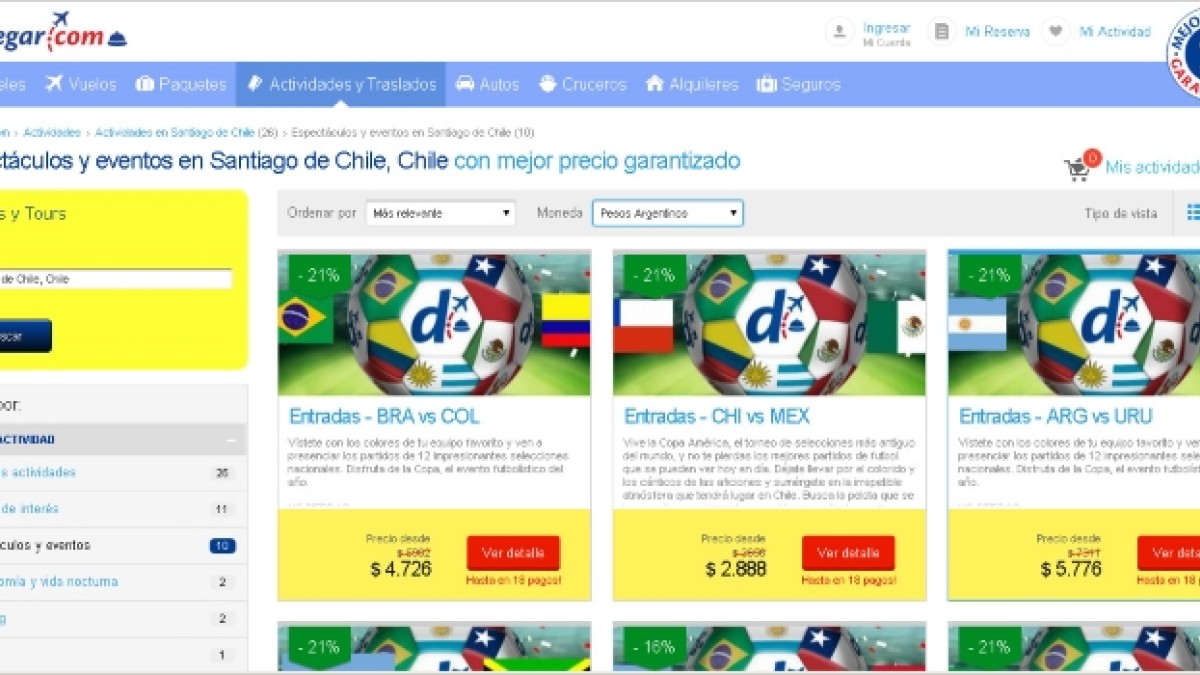Click Ver detalle for CHI vs MEX

coord(848,553)
